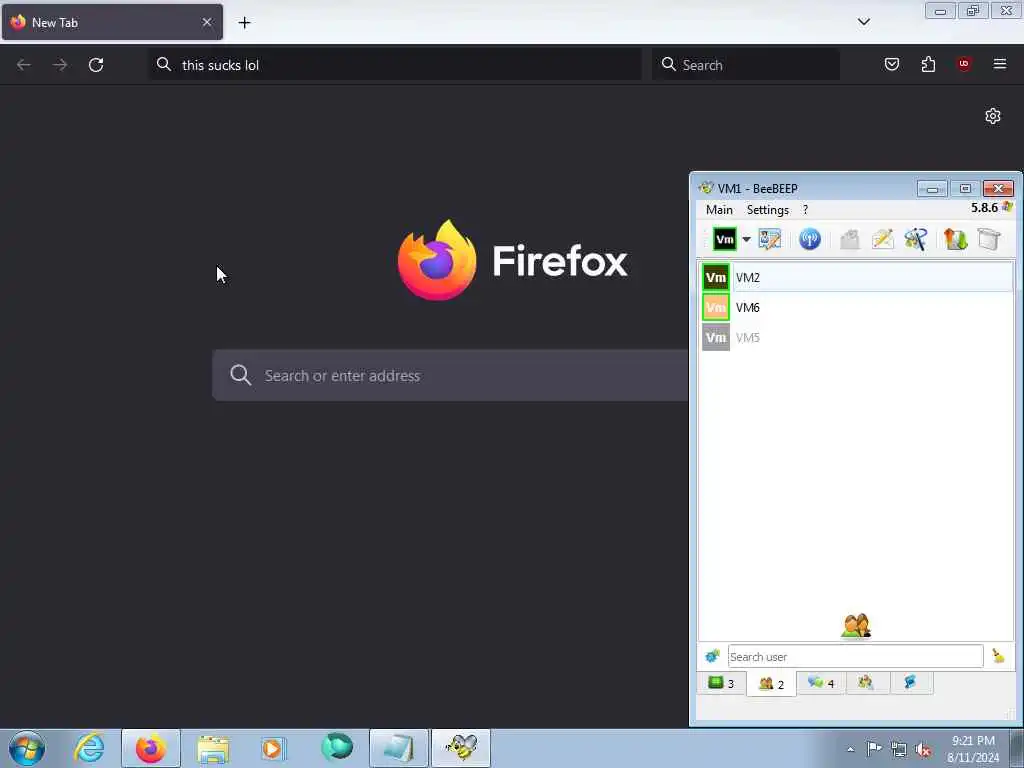The height and width of the screenshot is (768, 1024).
Task: Open the Main menu in BeeBEEP
Action: coord(719,210)
